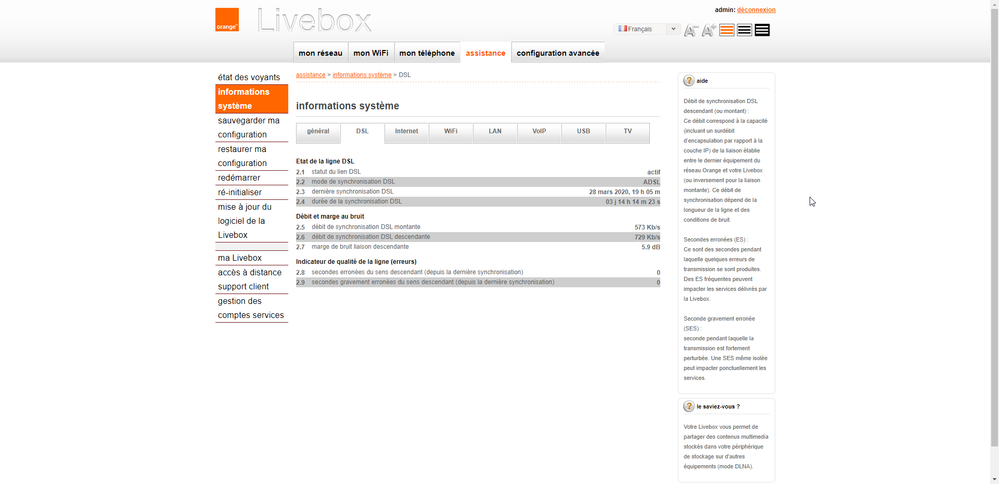Open 'état des voyants' in sidebar
The image size is (999, 484).
(x=249, y=77)
